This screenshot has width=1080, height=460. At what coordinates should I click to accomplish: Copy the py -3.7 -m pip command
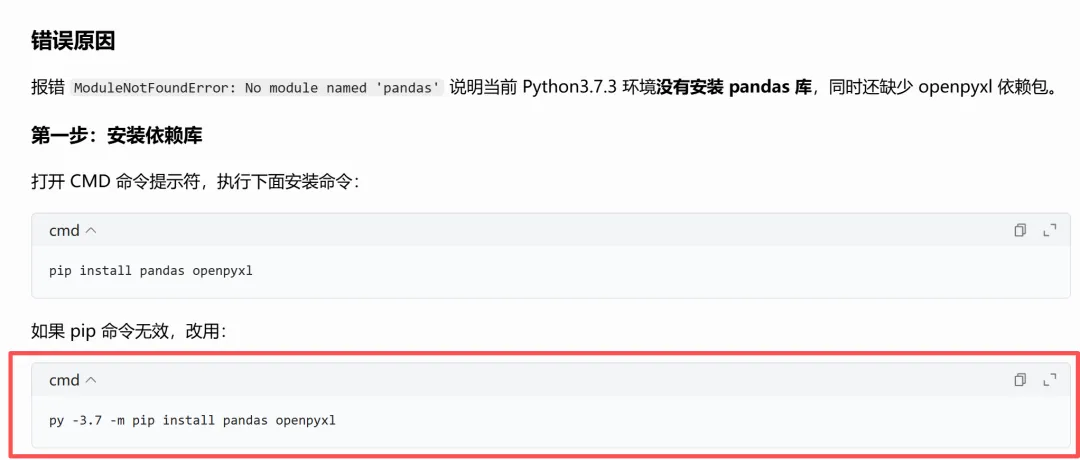pos(1020,379)
